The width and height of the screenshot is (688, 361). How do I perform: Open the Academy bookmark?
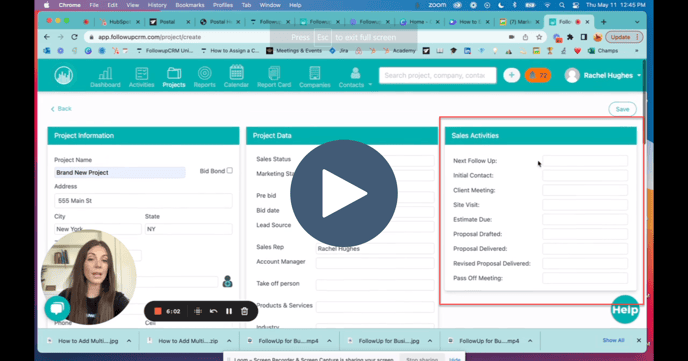coord(399,51)
